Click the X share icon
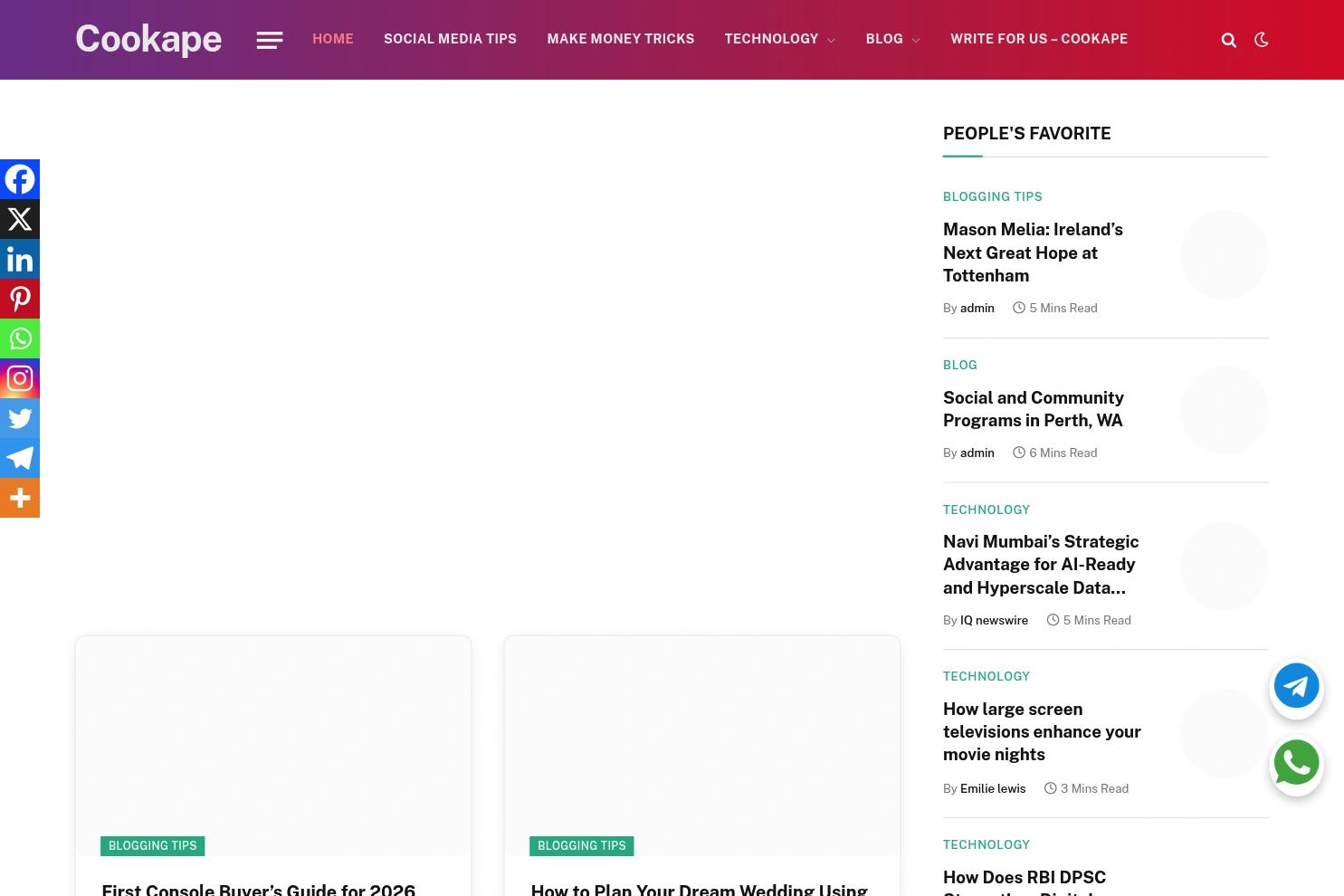 pos(20,219)
